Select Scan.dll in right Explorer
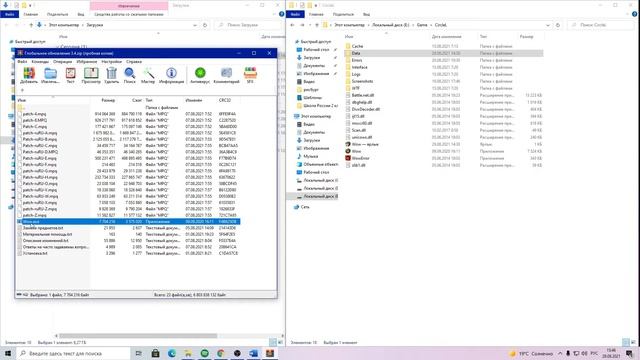Viewport: 640px width, 360px height. tap(358, 130)
